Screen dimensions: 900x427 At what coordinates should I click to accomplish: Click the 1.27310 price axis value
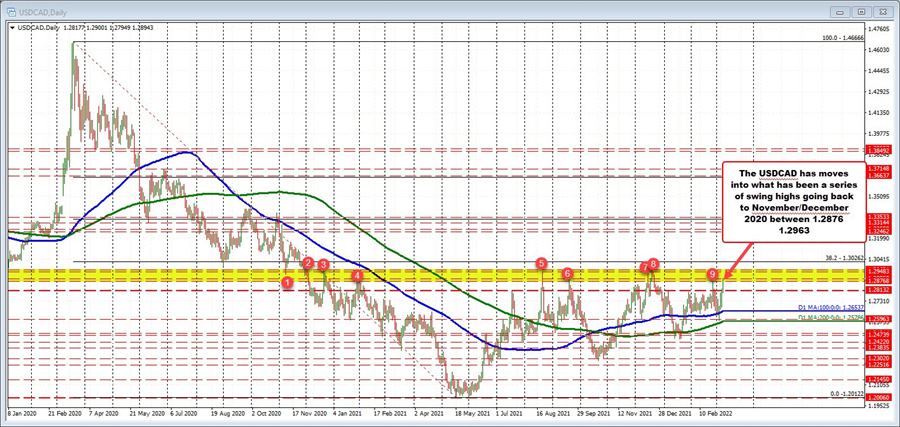point(878,301)
